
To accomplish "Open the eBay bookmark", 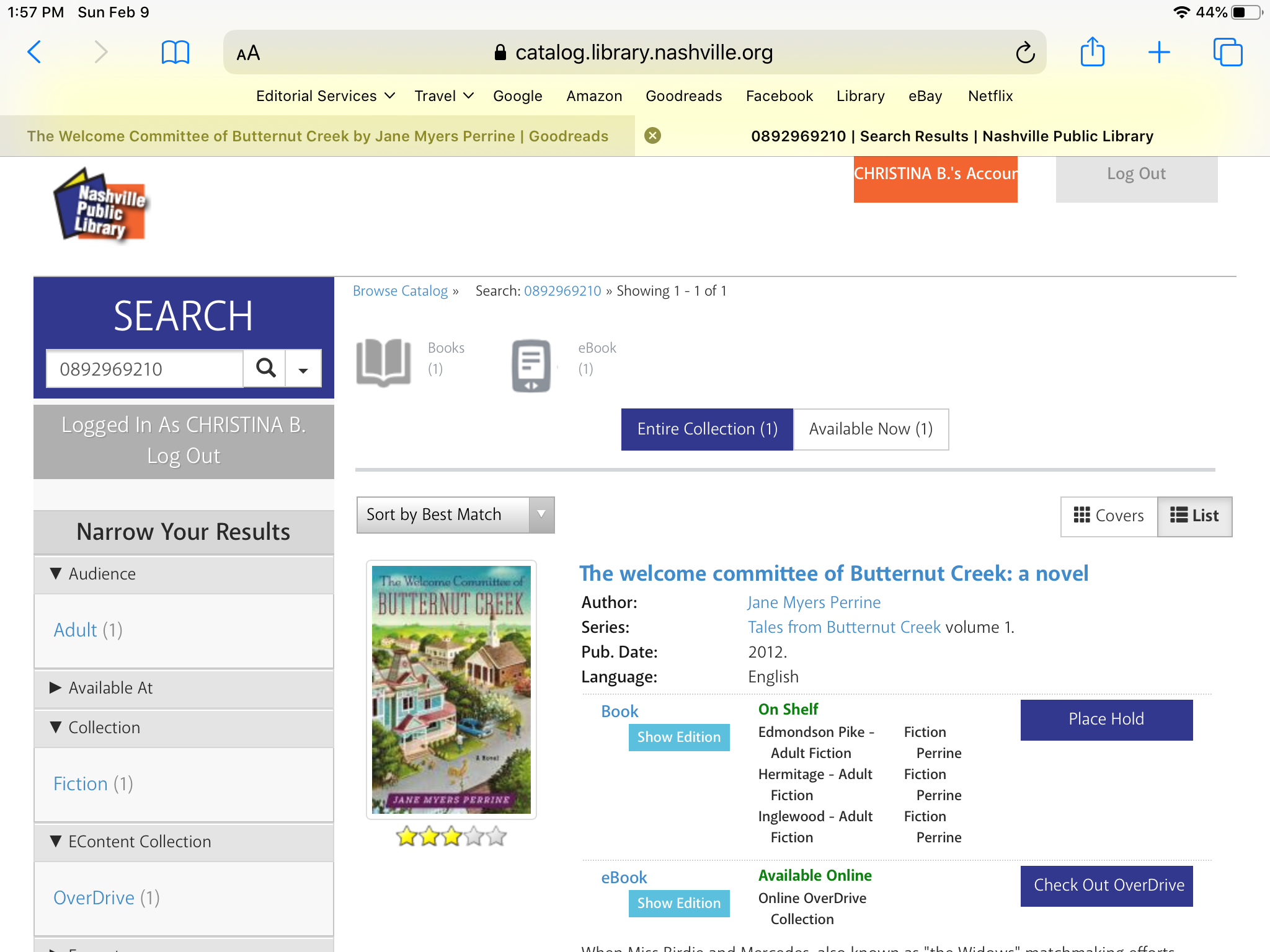I will (925, 96).
